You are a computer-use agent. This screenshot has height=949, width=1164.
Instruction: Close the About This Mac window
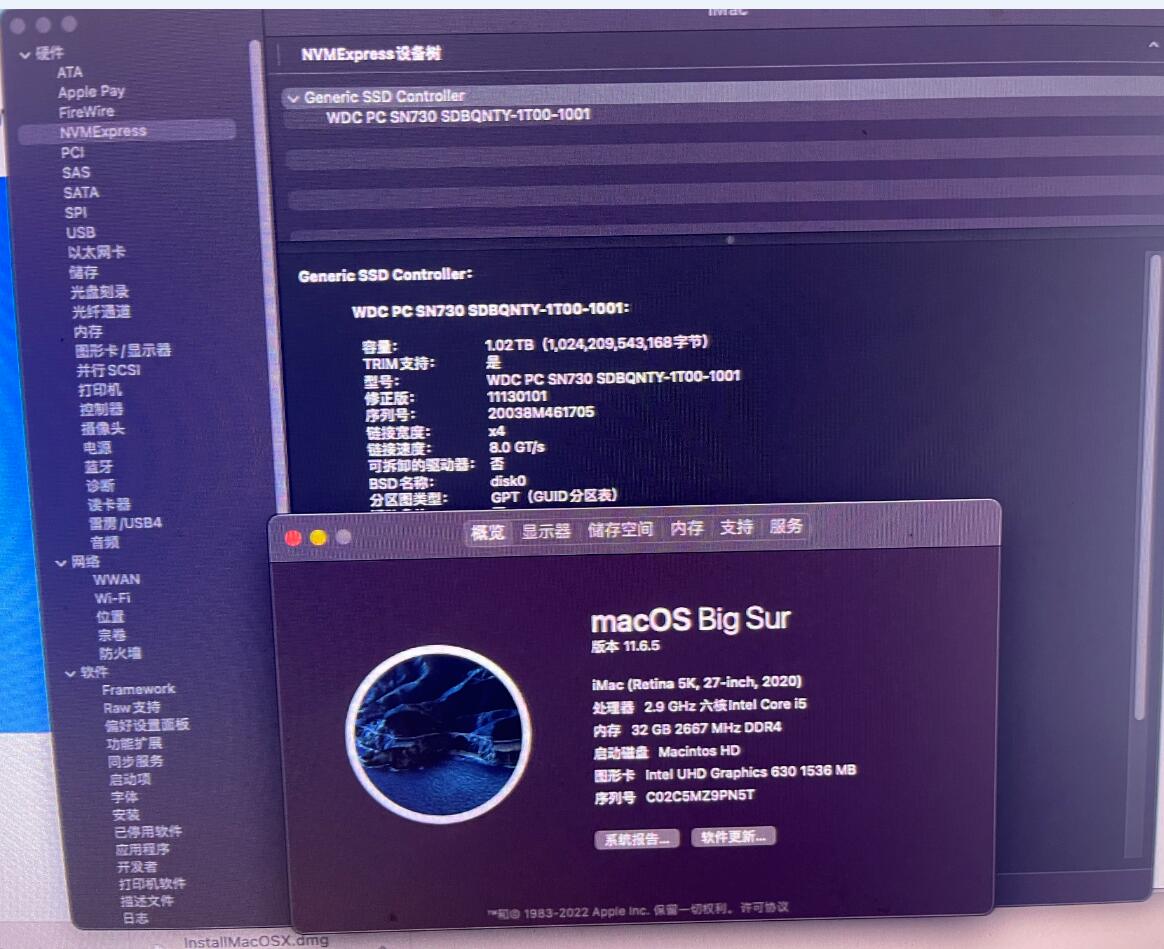click(x=293, y=538)
